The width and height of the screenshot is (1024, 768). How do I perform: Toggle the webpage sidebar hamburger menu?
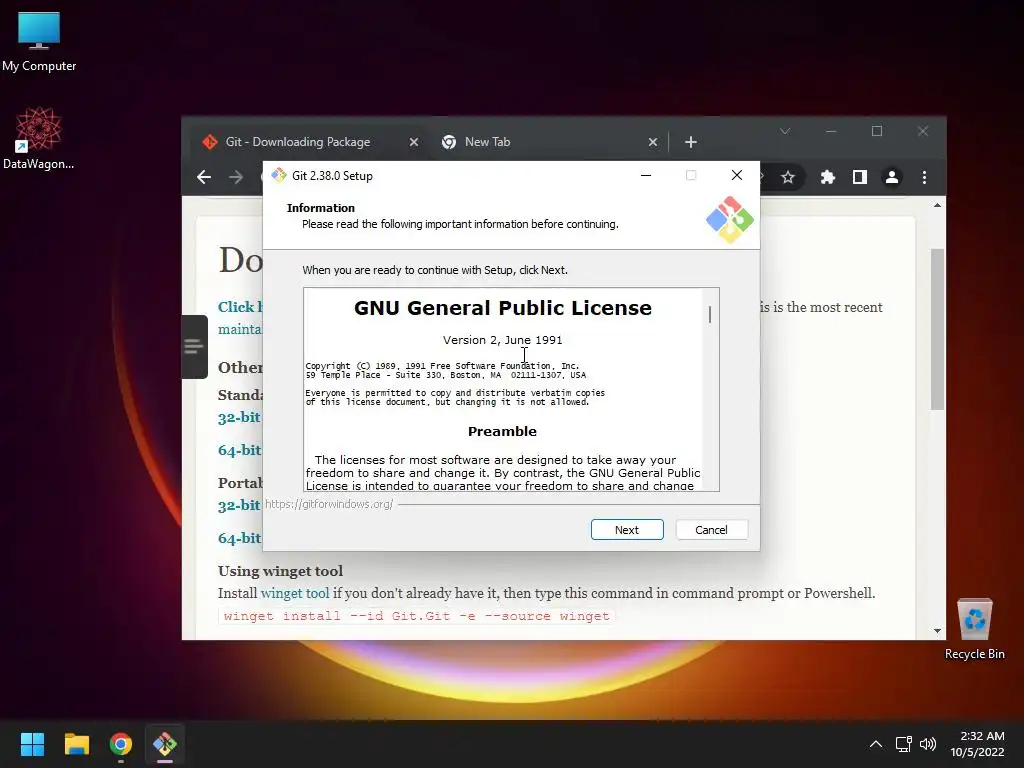tap(194, 346)
